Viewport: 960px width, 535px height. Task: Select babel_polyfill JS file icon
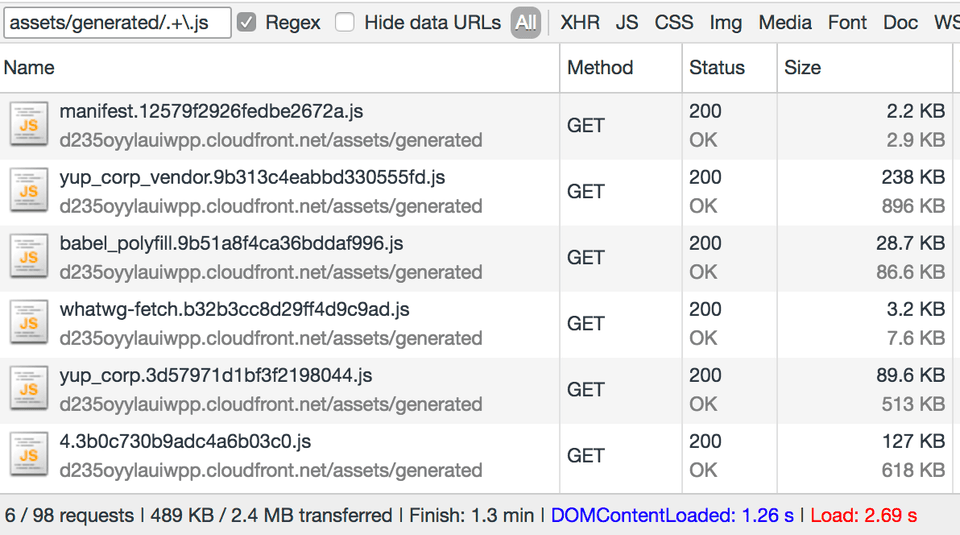(29, 256)
